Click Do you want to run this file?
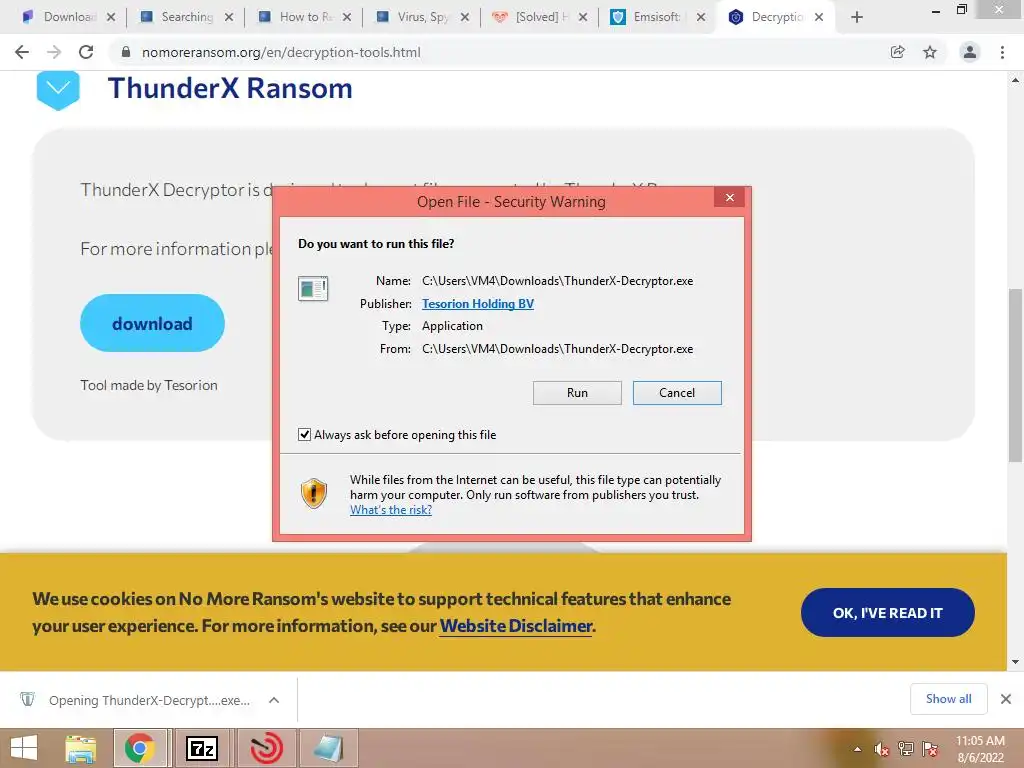The height and width of the screenshot is (768, 1024). point(376,244)
